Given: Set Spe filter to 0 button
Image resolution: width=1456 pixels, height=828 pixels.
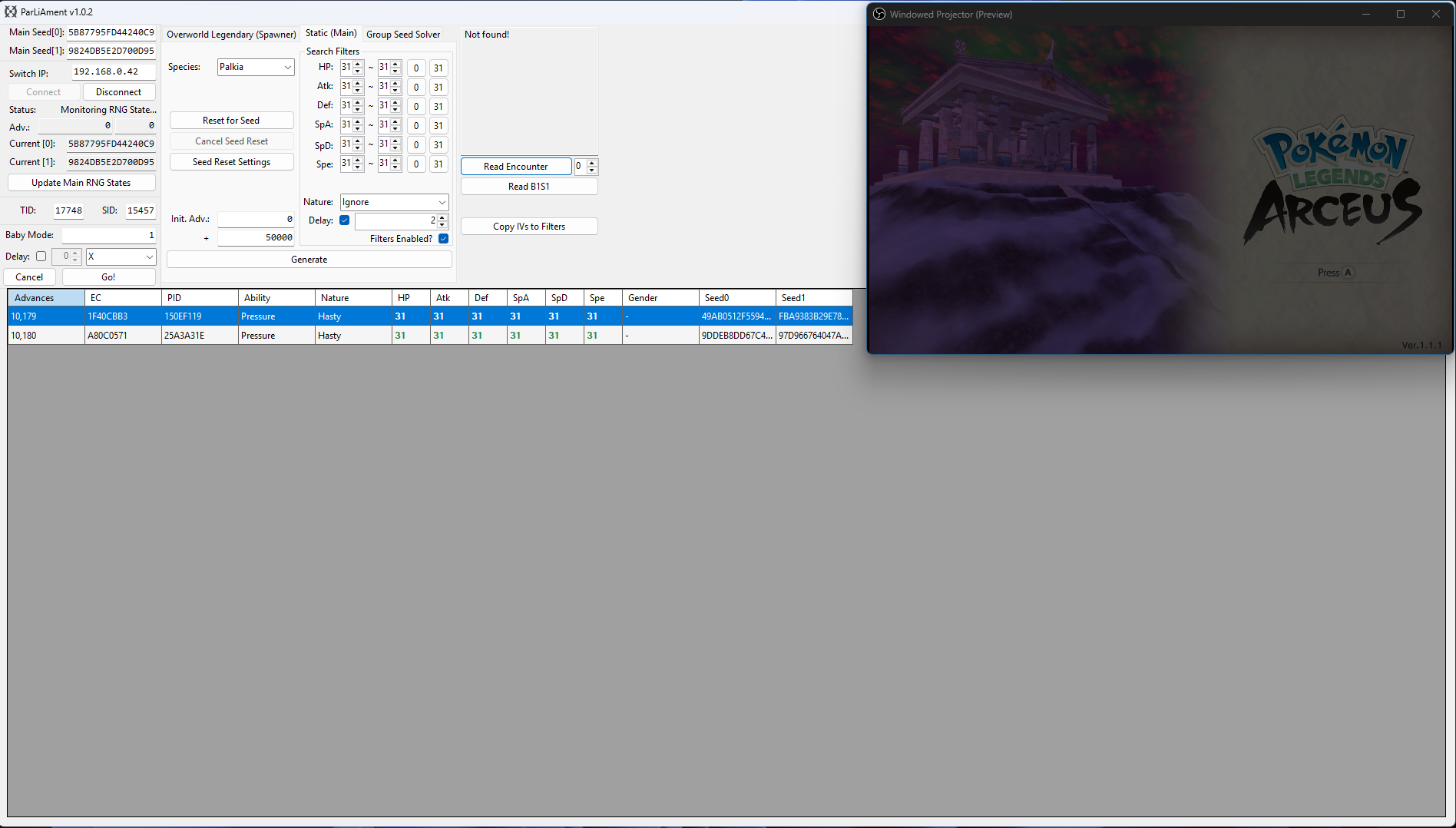Looking at the screenshot, I should click(416, 164).
